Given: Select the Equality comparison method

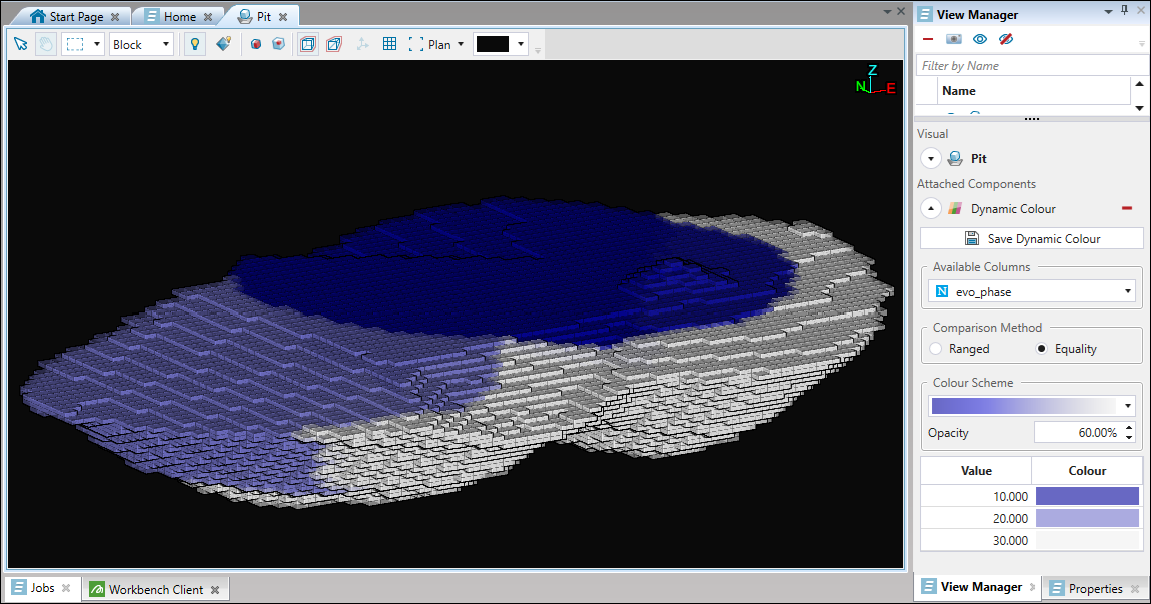Looking at the screenshot, I should click(1041, 349).
